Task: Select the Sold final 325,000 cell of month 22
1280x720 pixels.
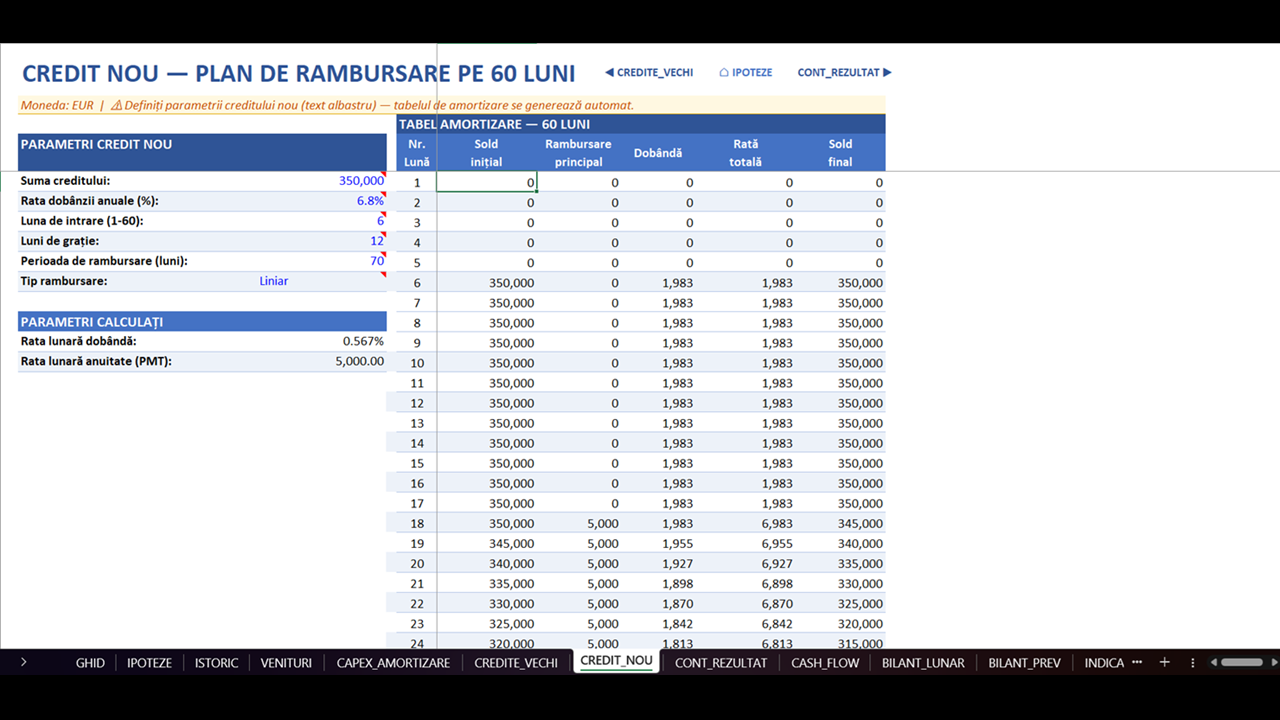Action: click(x=841, y=603)
